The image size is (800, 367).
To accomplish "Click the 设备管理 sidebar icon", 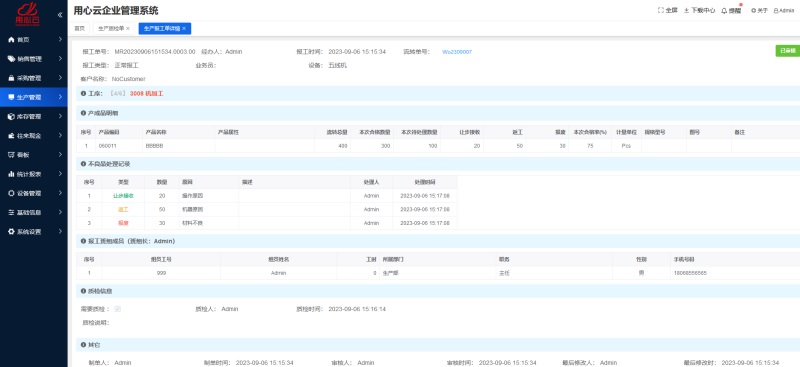I will point(11,193).
